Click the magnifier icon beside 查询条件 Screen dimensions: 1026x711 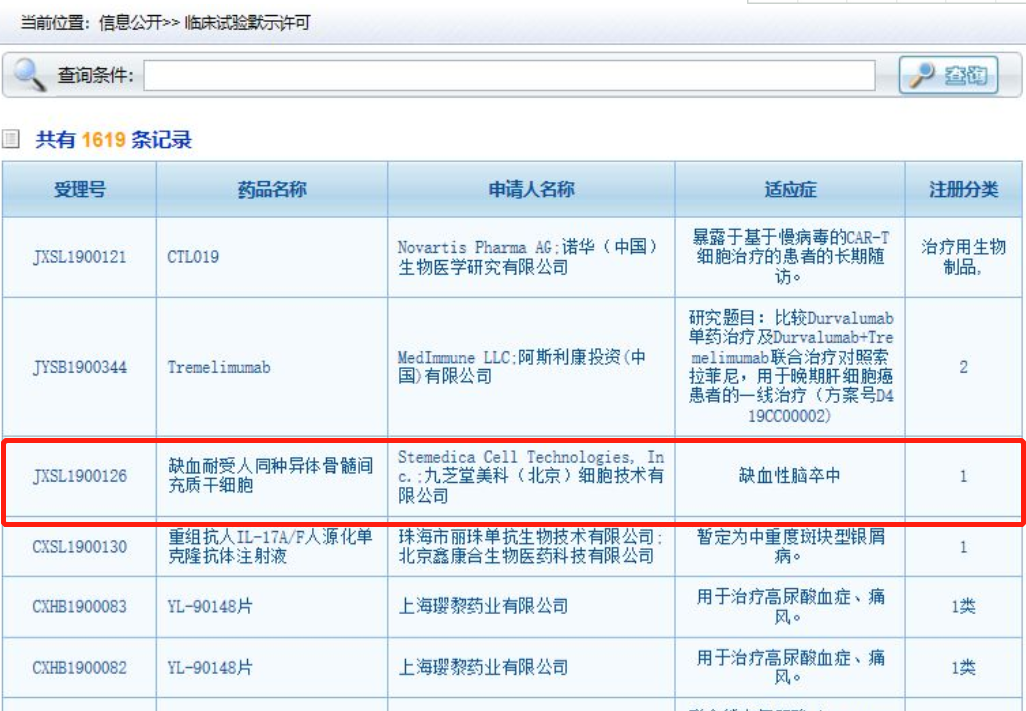point(29,75)
